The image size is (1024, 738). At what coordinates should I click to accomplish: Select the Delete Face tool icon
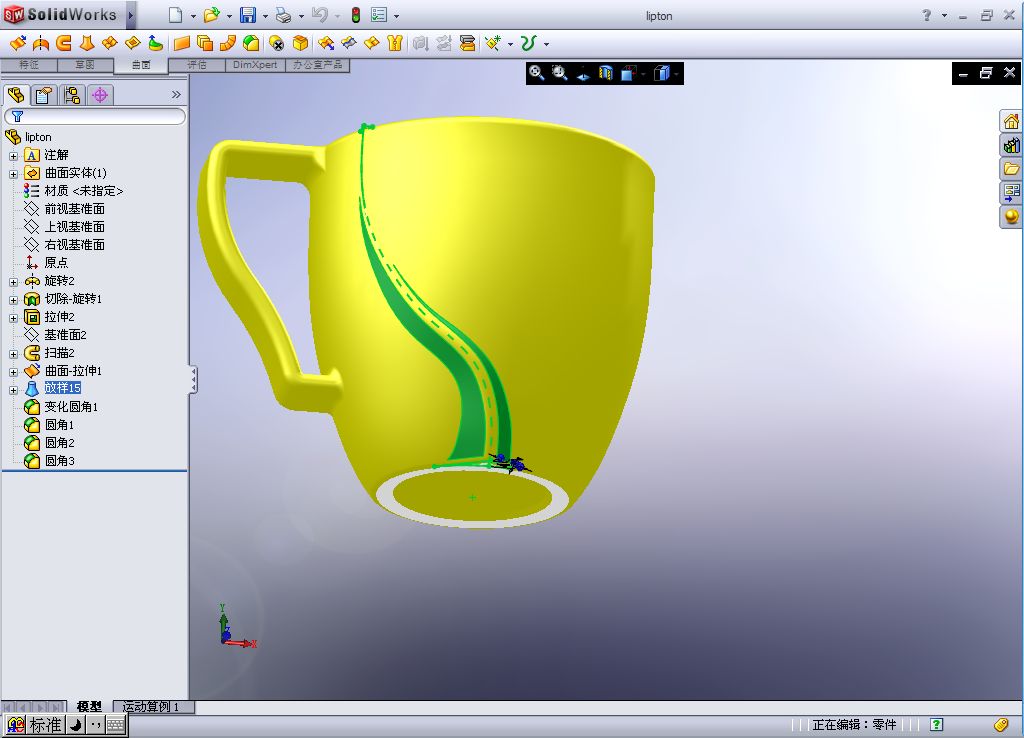click(277, 43)
